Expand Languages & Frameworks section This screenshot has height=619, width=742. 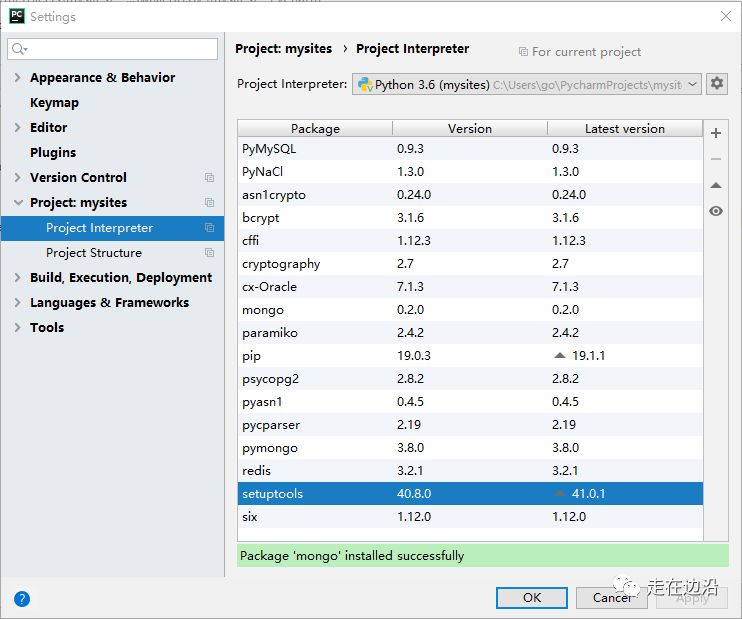click(18, 302)
